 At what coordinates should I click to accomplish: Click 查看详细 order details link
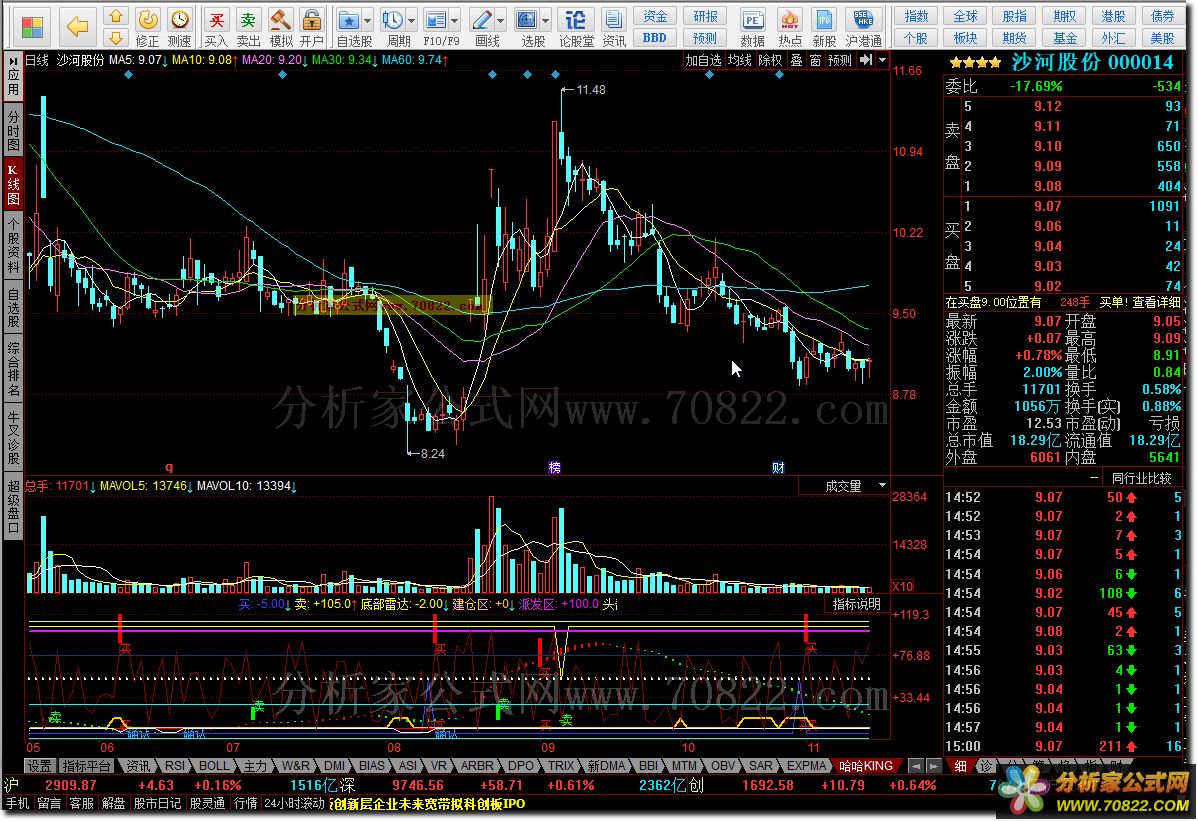[1156, 302]
